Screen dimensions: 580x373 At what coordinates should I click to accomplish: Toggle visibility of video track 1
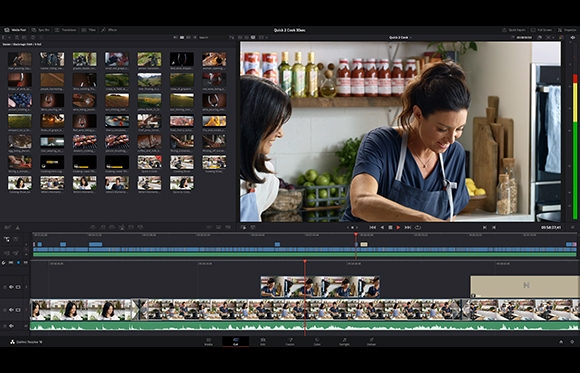click(18, 310)
